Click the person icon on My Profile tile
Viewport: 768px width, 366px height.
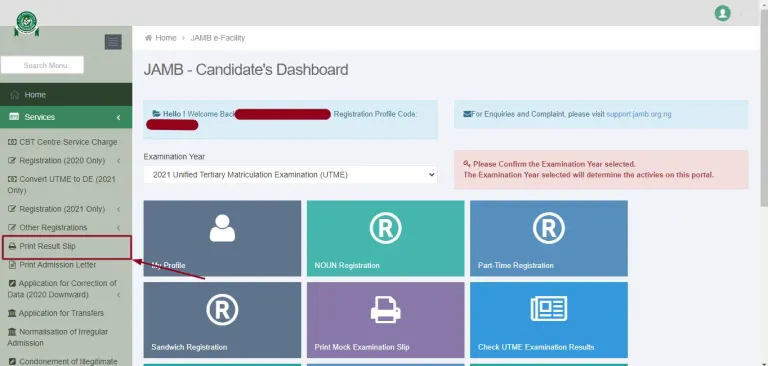222,228
